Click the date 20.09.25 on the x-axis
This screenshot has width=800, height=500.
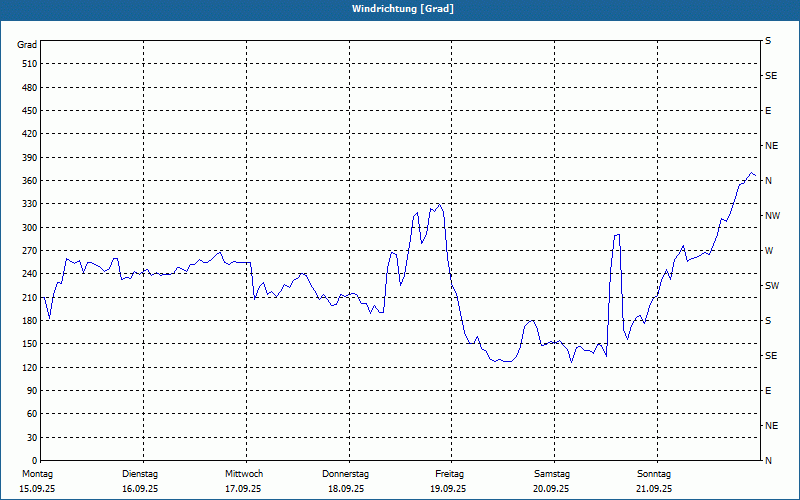tap(551, 489)
